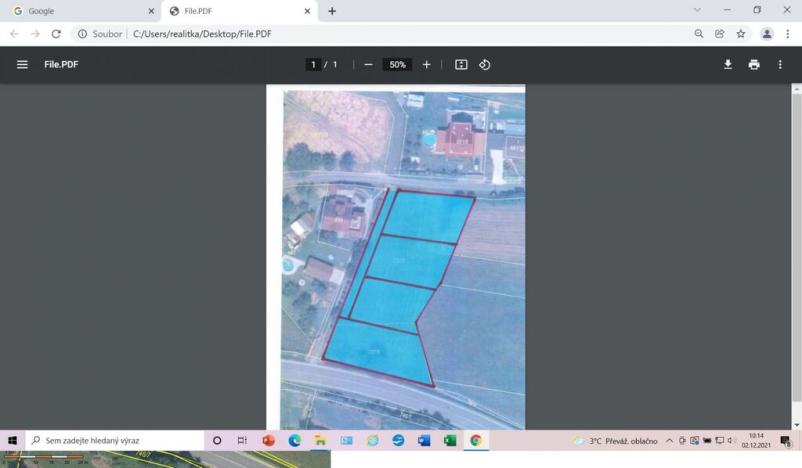802x468 pixels.
Task: Bookmark this page with star icon
Action: point(741,33)
